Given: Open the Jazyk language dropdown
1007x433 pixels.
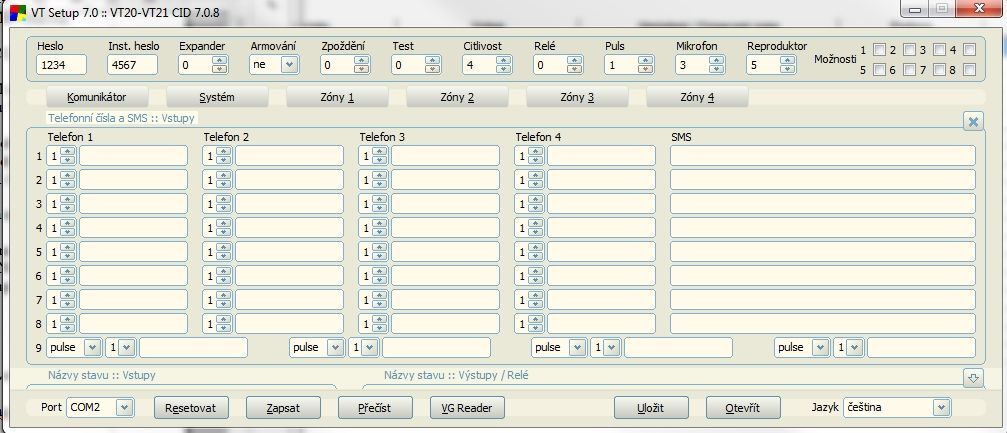Looking at the screenshot, I should pyautogui.click(x=940, y=408).
